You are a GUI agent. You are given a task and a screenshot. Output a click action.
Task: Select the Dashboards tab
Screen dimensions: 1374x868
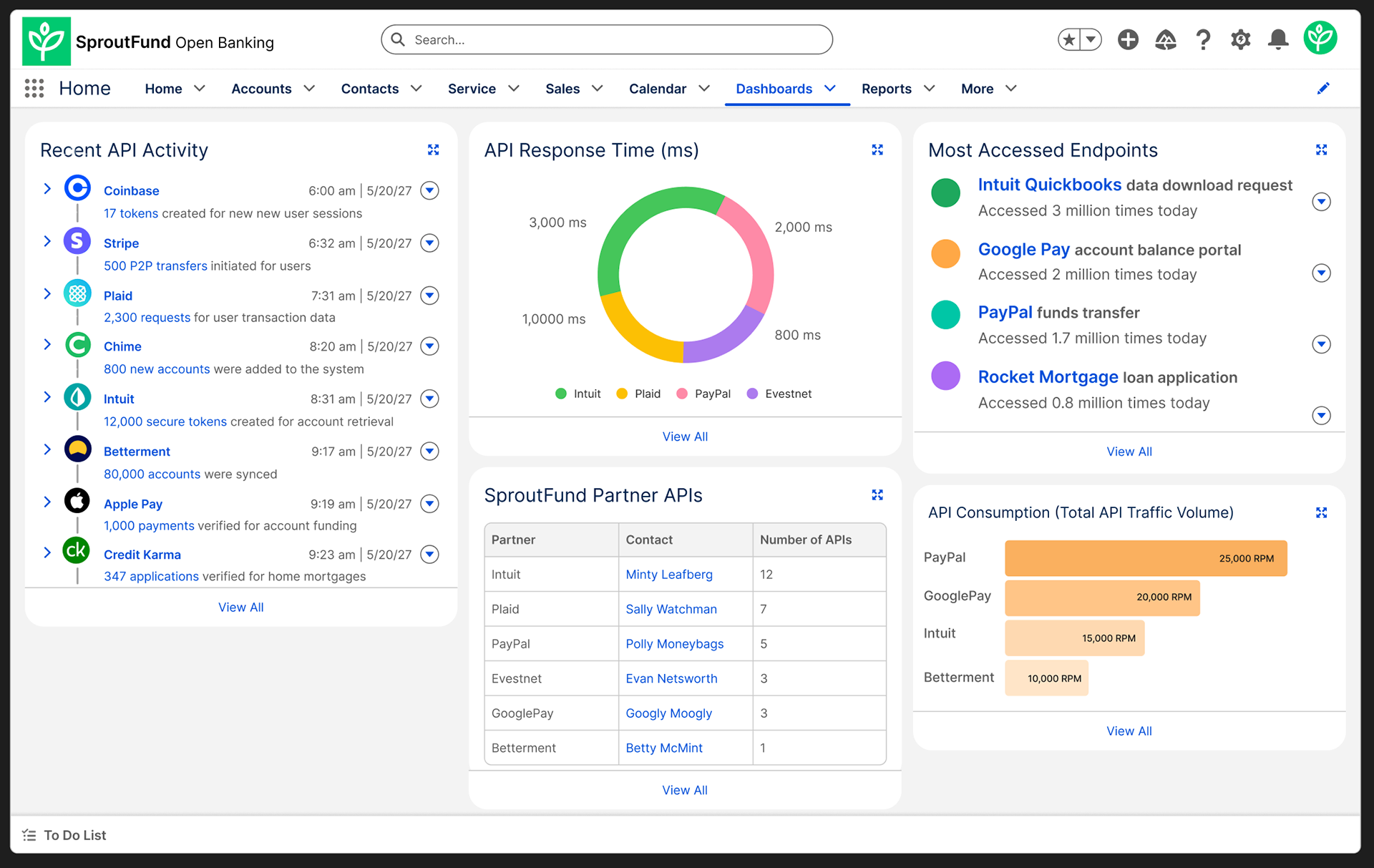tap(774, 89)
